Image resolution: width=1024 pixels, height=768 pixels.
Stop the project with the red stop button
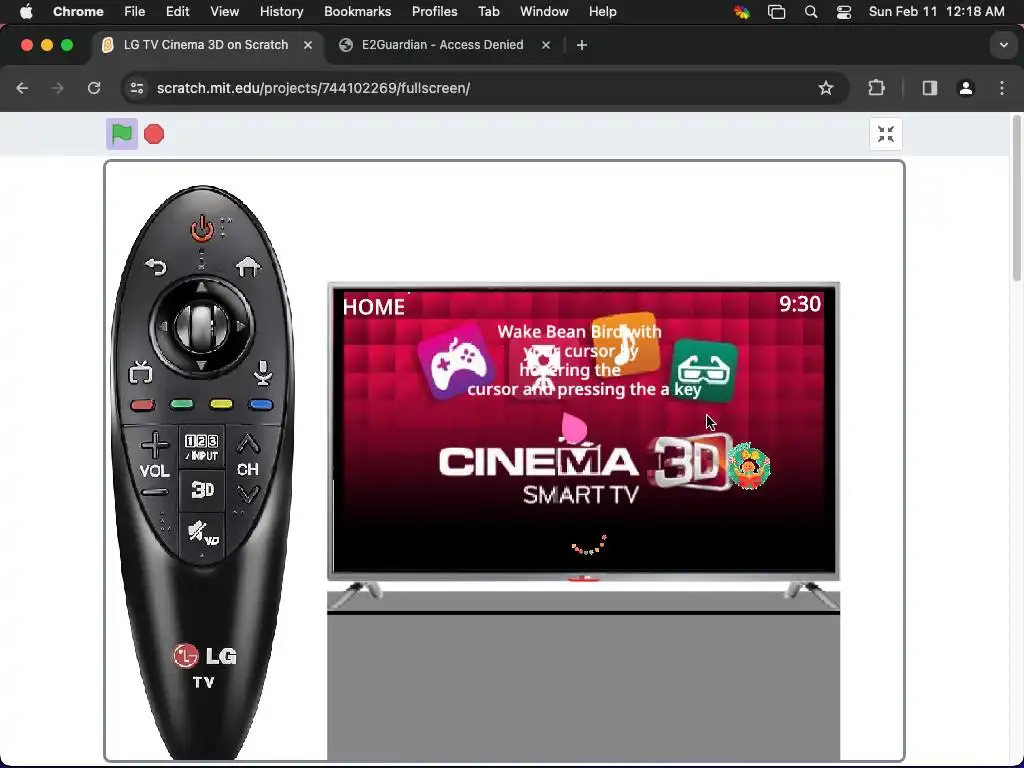tap(154, 135)
